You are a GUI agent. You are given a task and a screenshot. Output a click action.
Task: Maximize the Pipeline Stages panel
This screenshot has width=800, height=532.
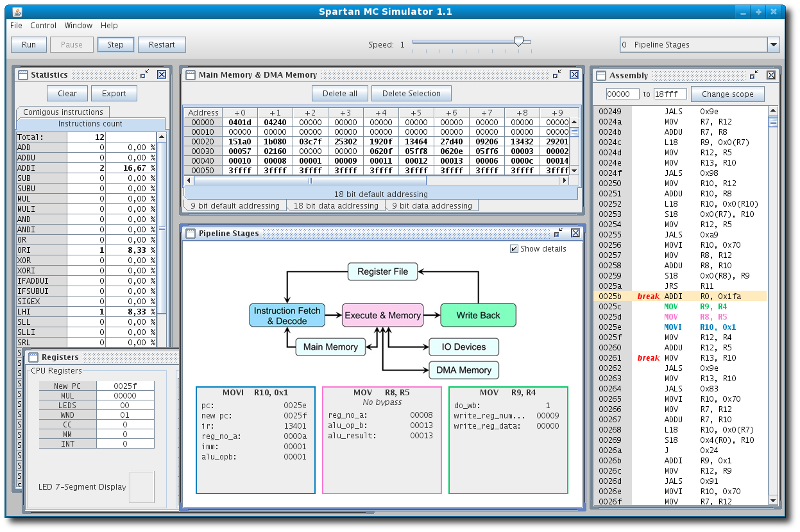(x=558, y=233)
